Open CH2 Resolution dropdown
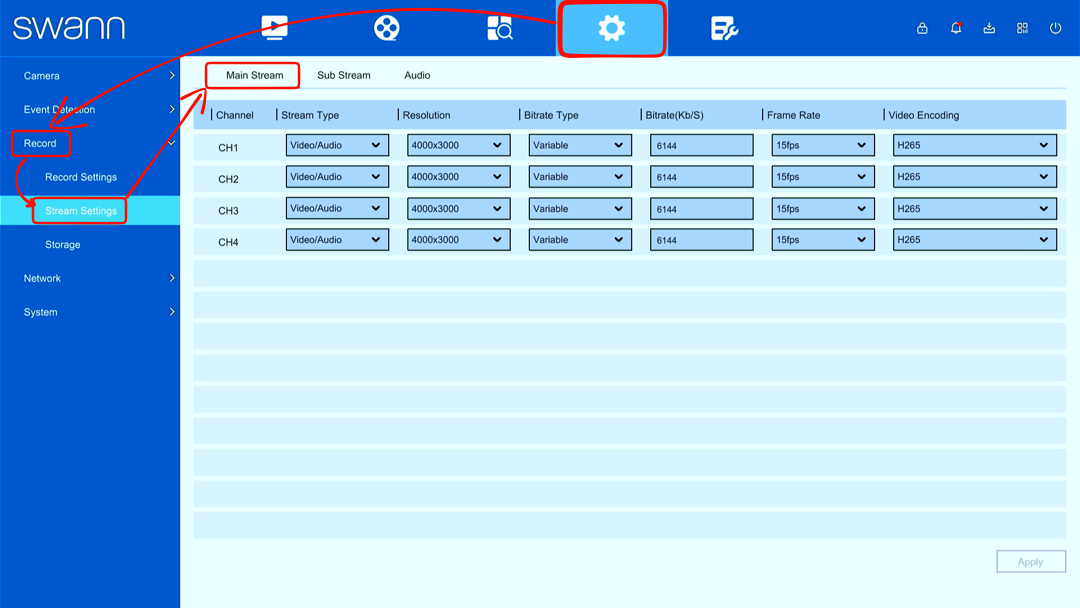Viewport: 1080px width, 608px height. tap(459, 177)
